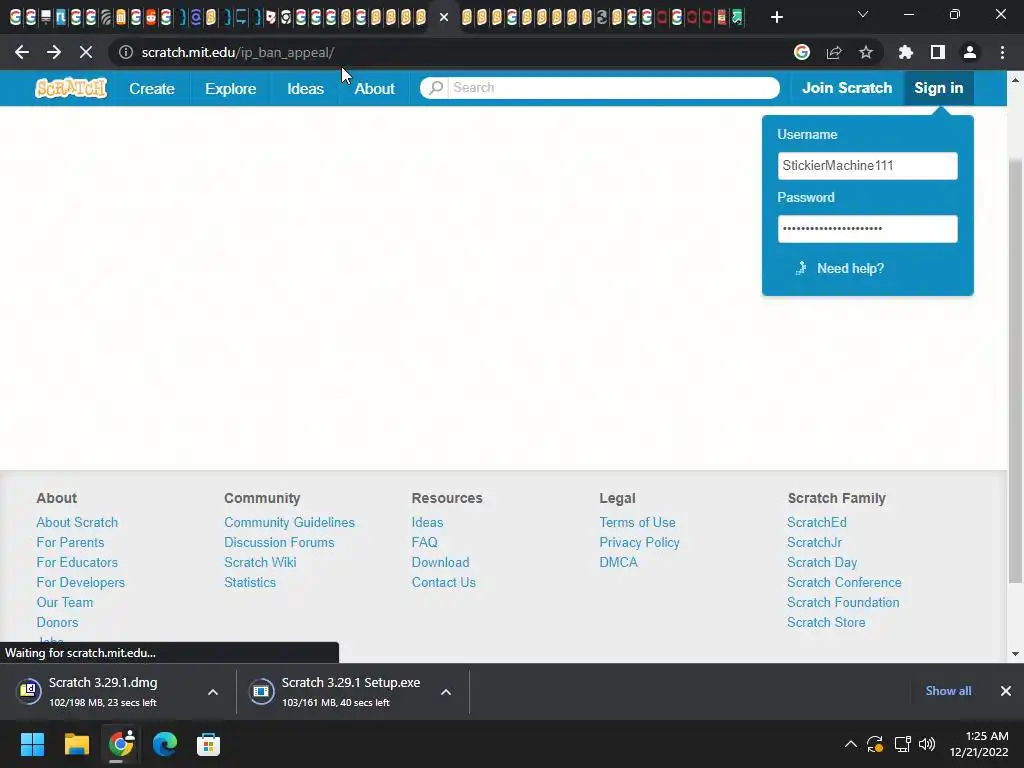This screenshot has width=1024, height=768.
Task: Close the downloads bar
Action: pos(1006,691)
